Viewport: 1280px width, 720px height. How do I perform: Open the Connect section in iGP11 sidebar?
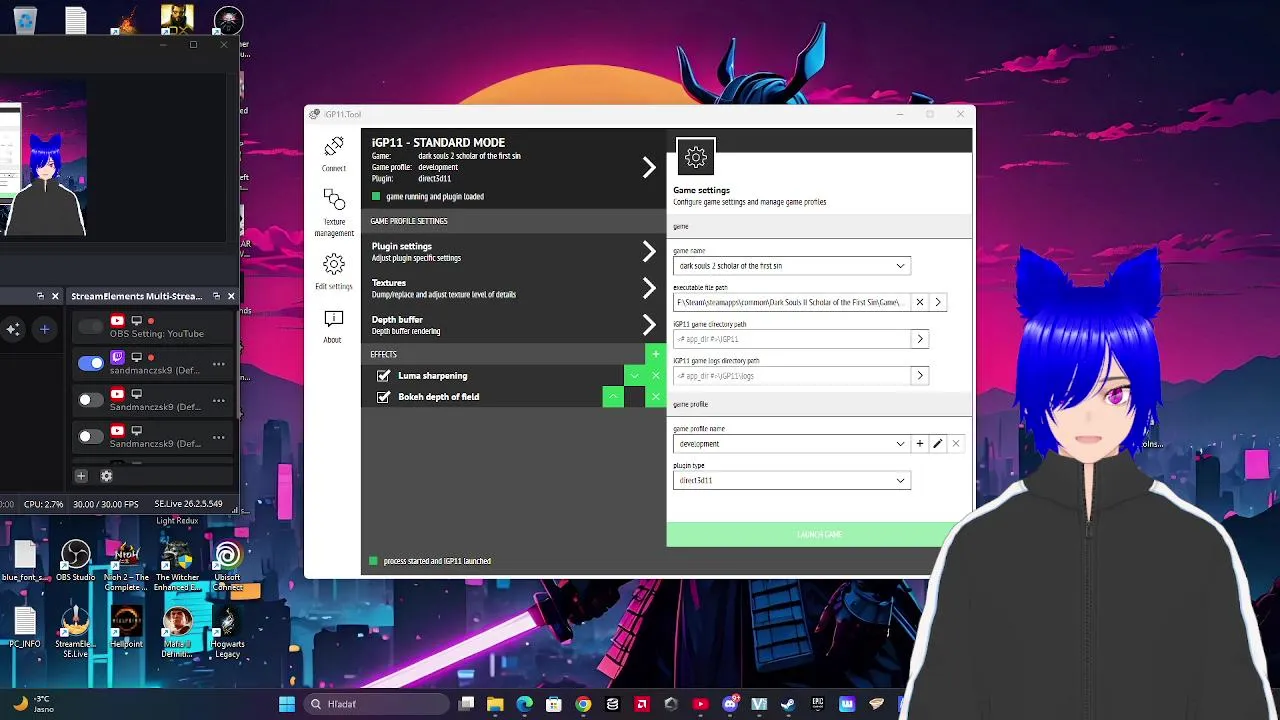tap(334, 153)
